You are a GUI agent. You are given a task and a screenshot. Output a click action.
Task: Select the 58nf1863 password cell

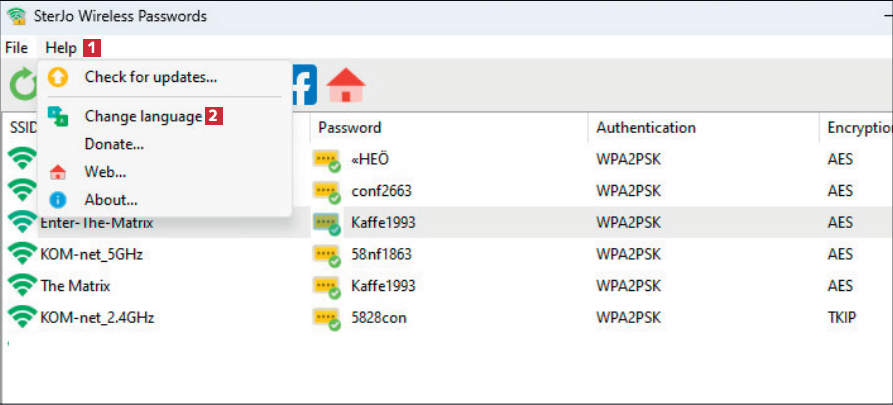click(x=381, y=254)
